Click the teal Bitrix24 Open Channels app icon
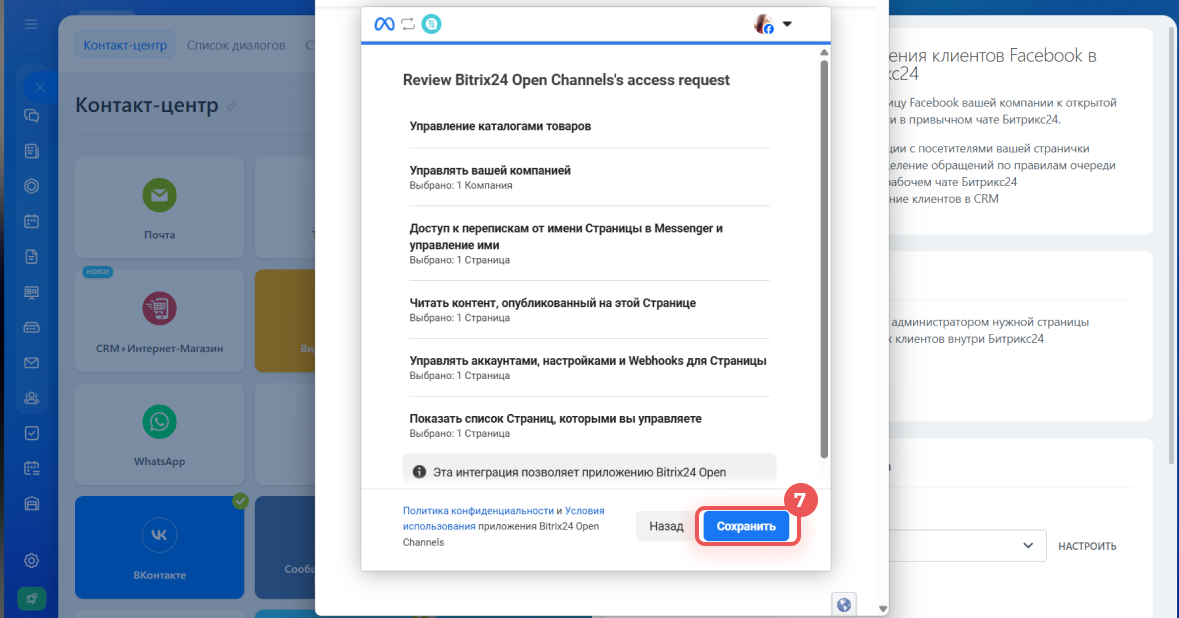Viewport: 1179px width, 618px height. tap(432, 24)
